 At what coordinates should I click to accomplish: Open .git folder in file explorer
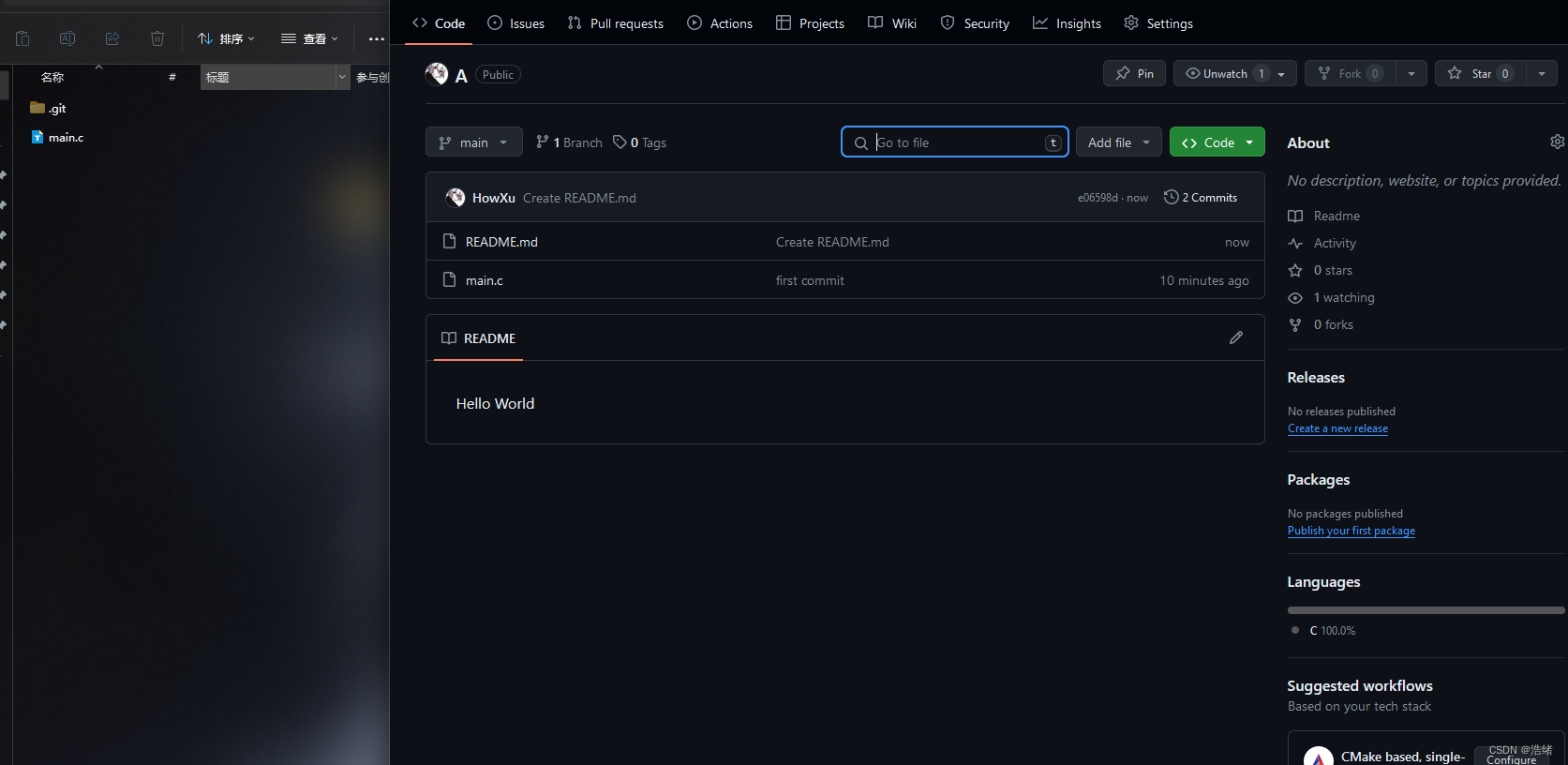[x=48, y=109]
